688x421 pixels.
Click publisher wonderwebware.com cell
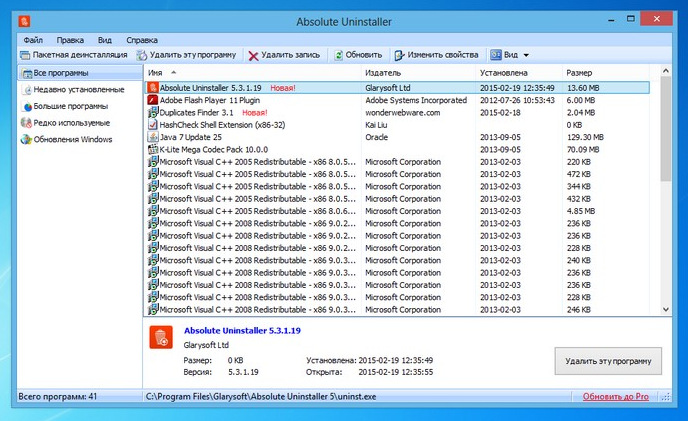pos(402,112)
